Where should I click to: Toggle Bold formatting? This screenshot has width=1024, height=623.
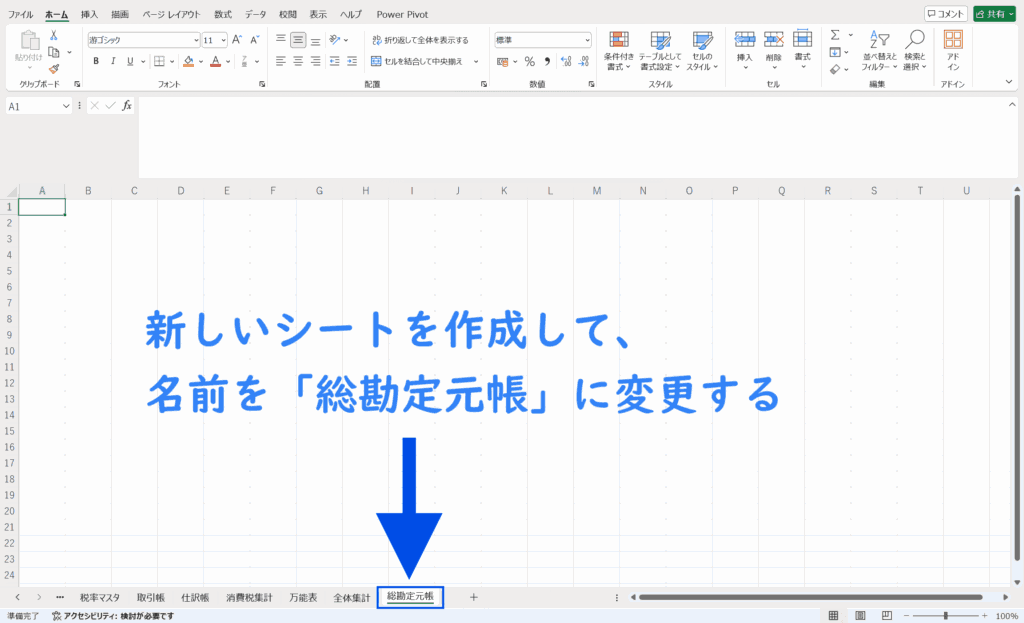[x=96, y=61]
